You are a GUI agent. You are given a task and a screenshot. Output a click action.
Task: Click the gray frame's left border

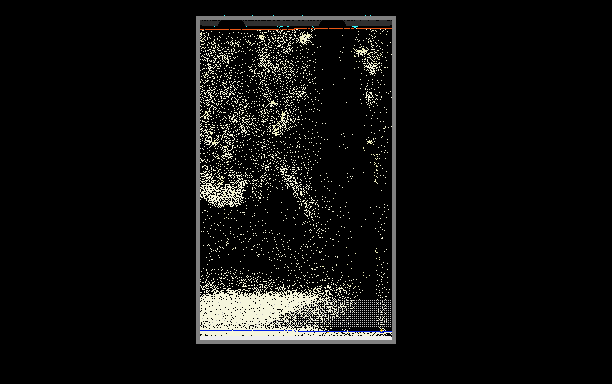click(x=198, y=180)
